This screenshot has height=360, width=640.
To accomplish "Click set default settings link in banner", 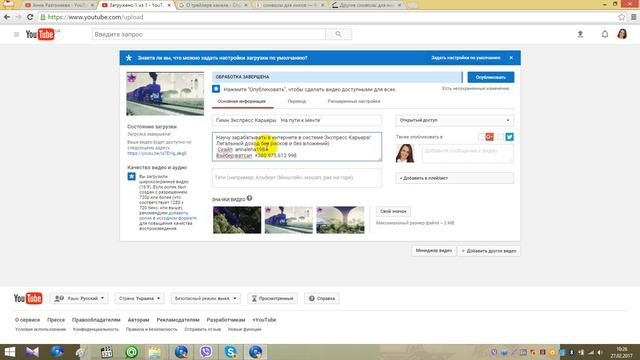I will [x=466, y=58].
